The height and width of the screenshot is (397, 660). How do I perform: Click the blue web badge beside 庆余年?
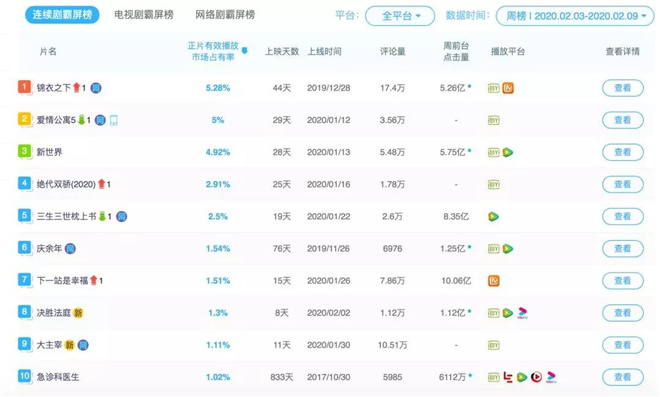click(x=70, y=249)
